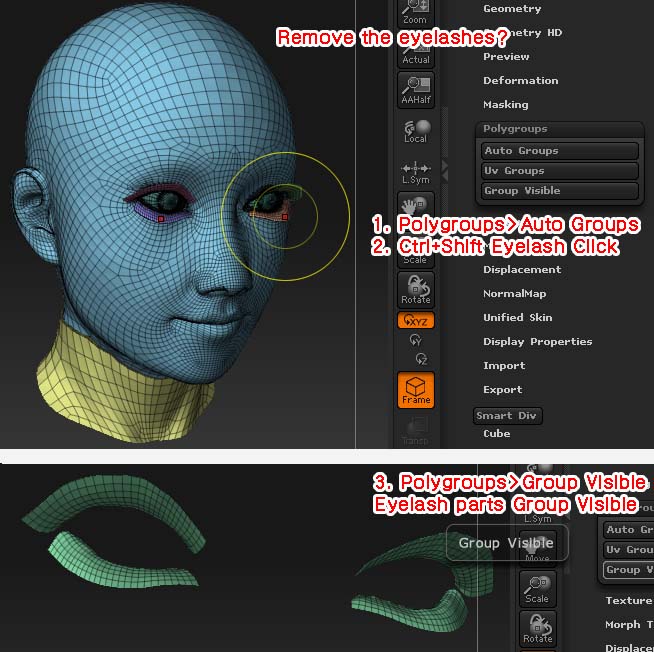Open the Export menu item
Viewport: 654px width, 652px height.
[502, 390]
